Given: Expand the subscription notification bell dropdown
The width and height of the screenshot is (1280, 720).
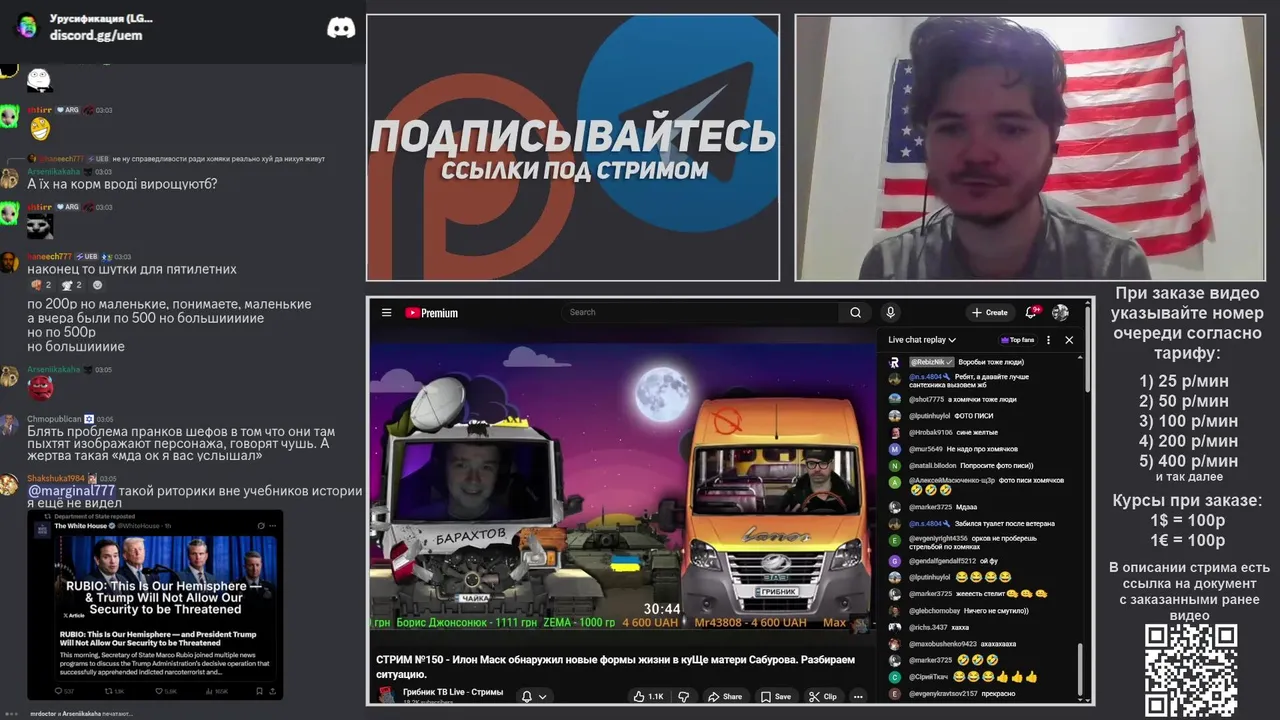Looking at the screenshot, I should pos(534,696).
